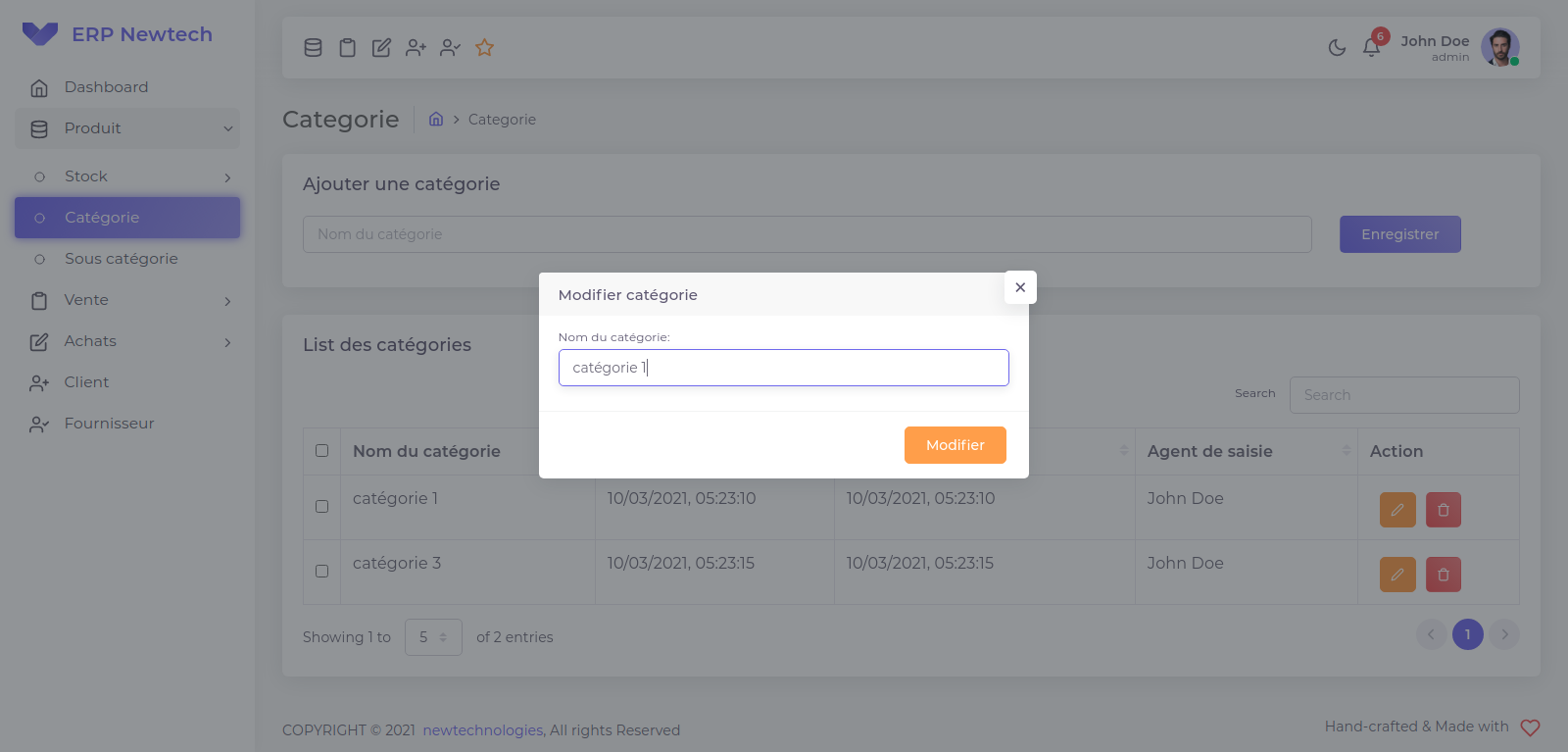The height and width of the screenshot is (752, 1568).
Task: Click the database icon in top toolbar
Action: point(313,47)
